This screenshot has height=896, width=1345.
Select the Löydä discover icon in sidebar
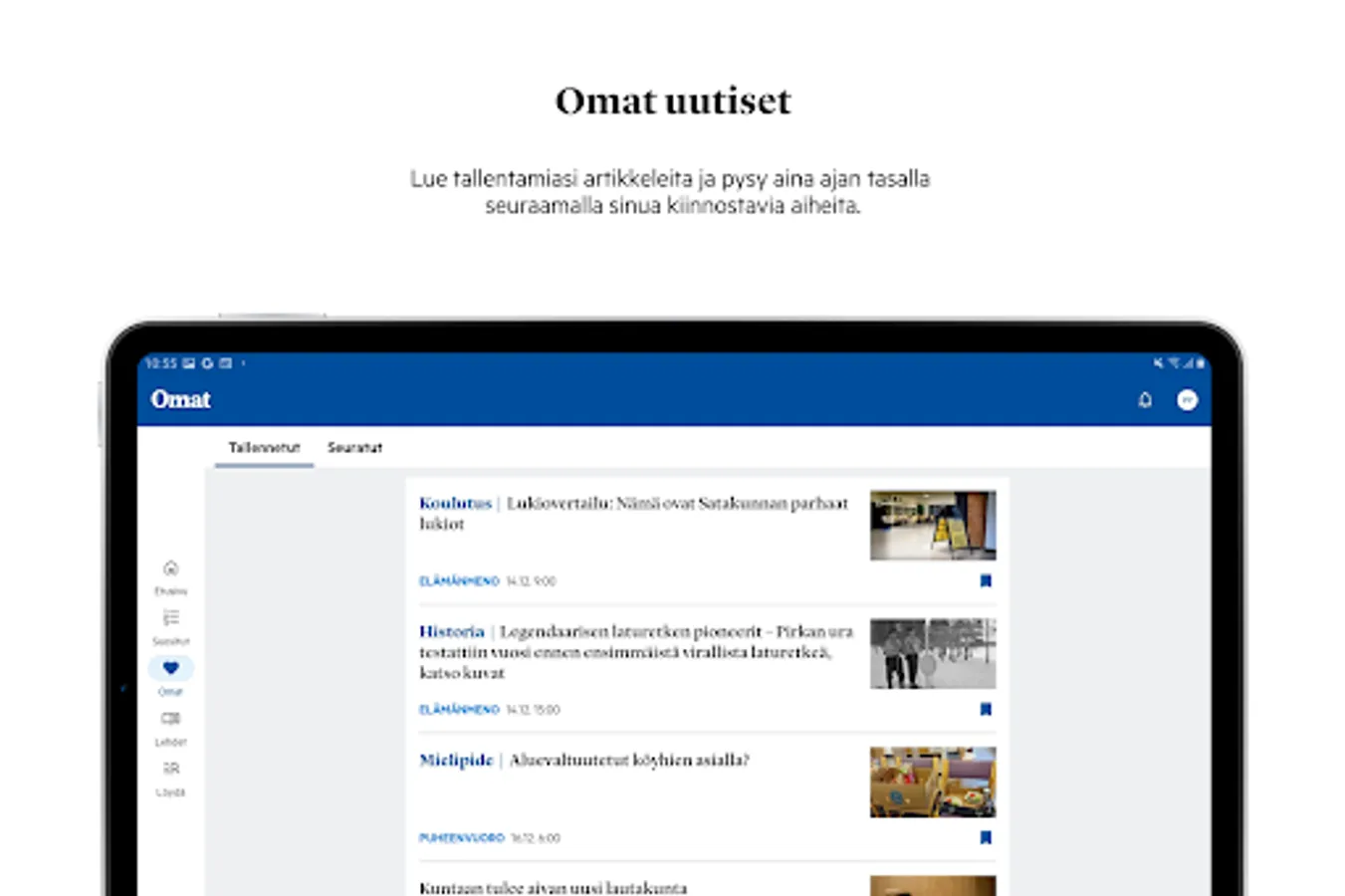click(170, 768)
